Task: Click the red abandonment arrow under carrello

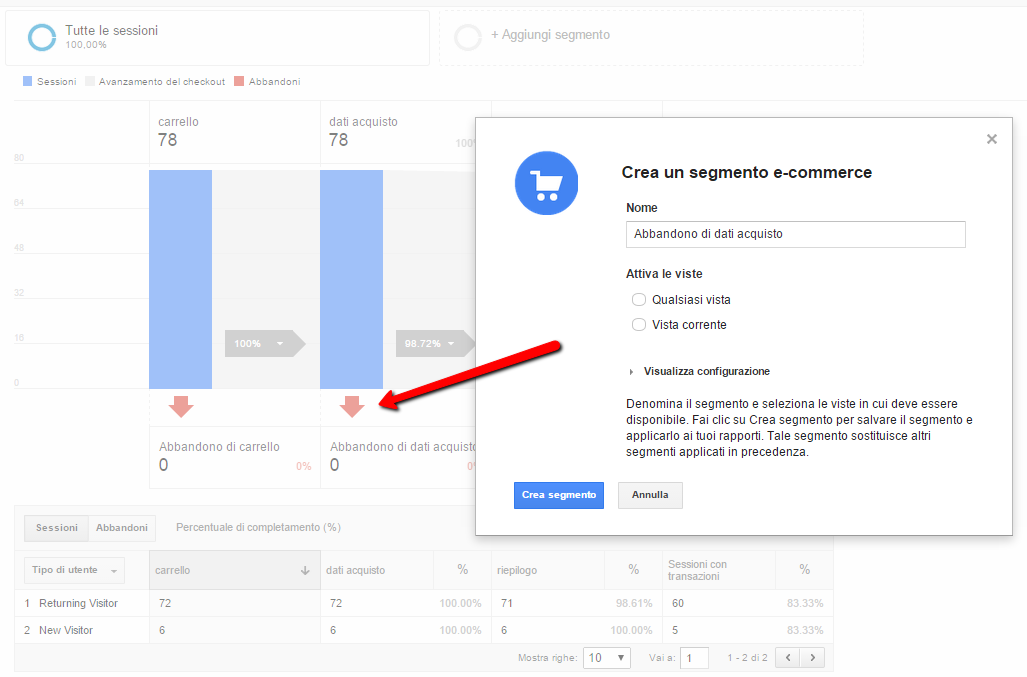Action: 181,406
